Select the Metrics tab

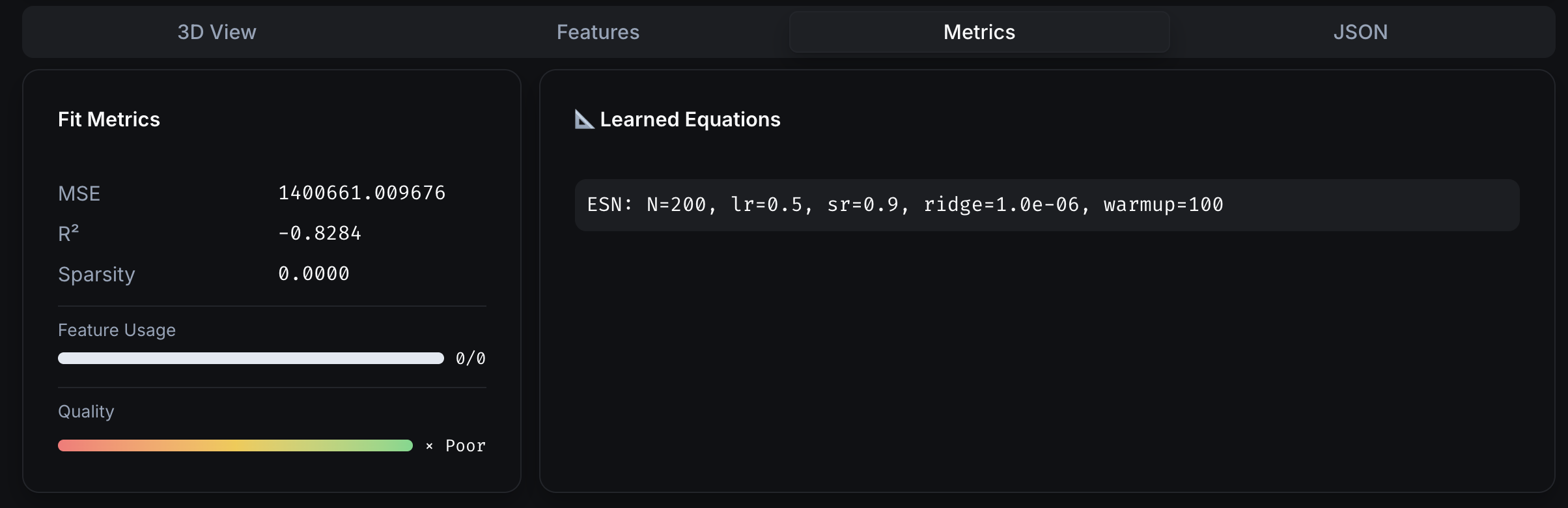(x=979, y=32)
